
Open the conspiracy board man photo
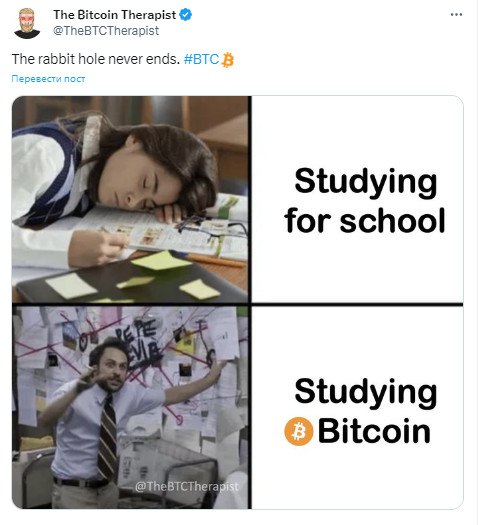click(x=130, y=407)
